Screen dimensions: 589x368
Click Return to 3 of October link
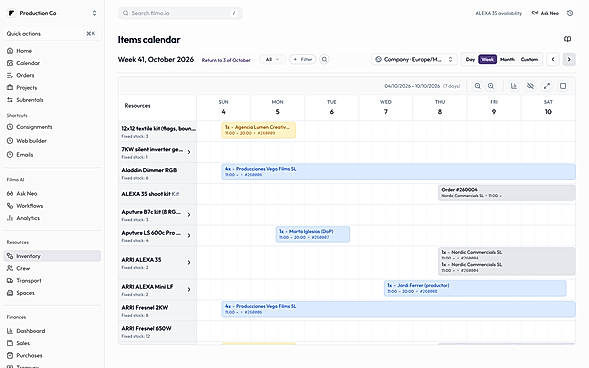[x=226, y=60]
